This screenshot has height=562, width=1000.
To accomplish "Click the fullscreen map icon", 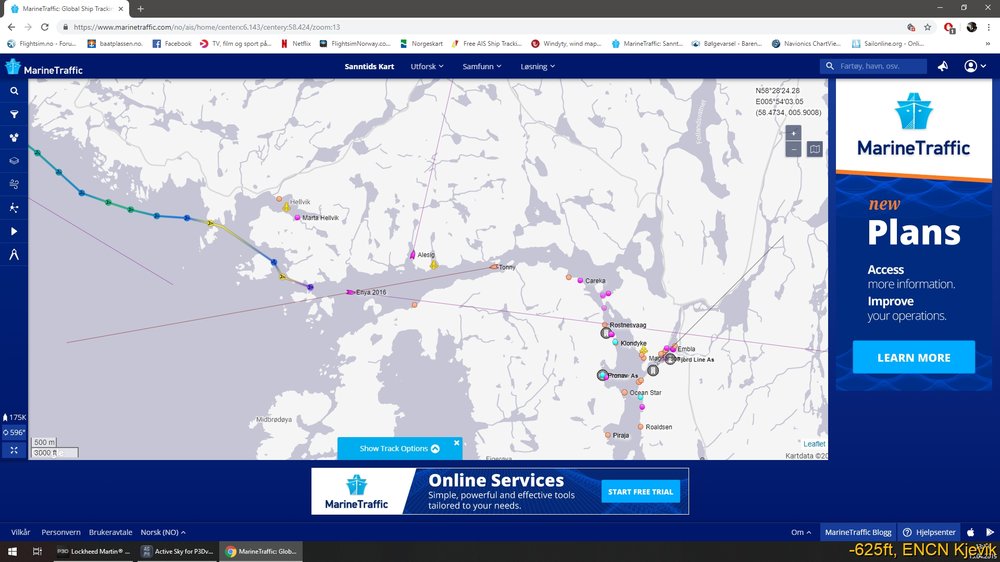I will [14, 450].
